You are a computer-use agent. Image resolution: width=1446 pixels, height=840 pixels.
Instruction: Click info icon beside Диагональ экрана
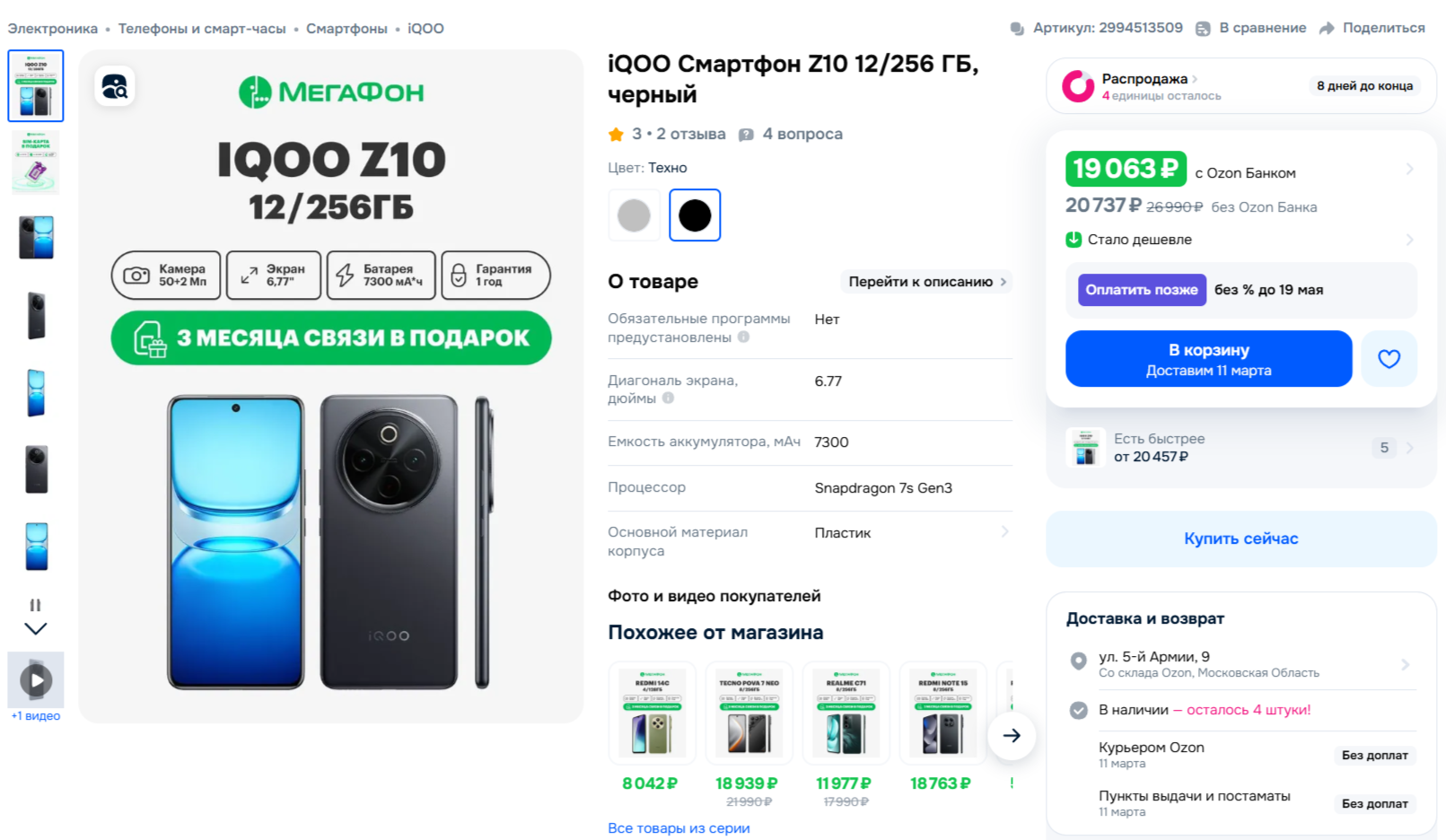pyautogui.click(x=668, y=398)
